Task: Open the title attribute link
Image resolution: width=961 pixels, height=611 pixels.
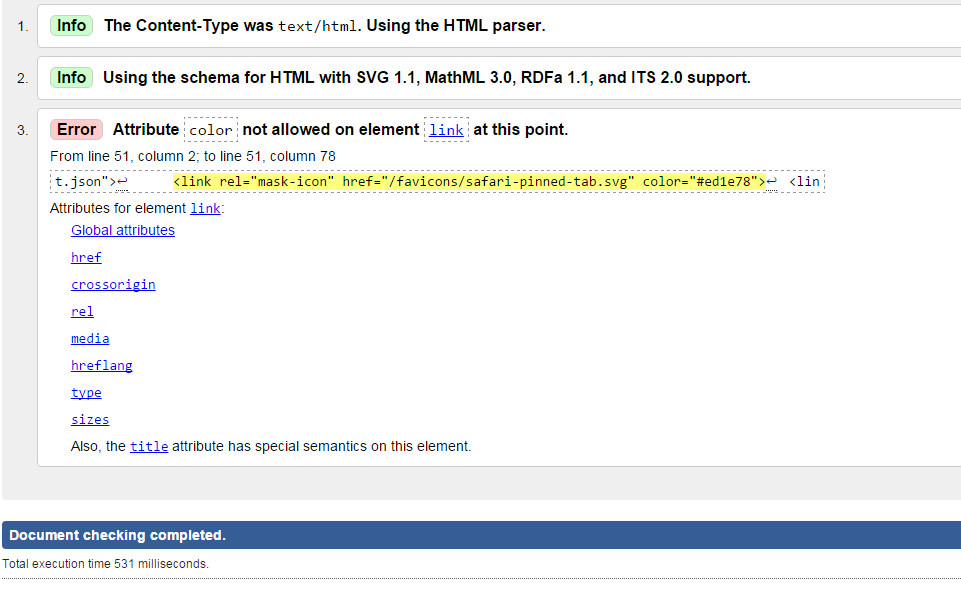Action: (149, 446)
